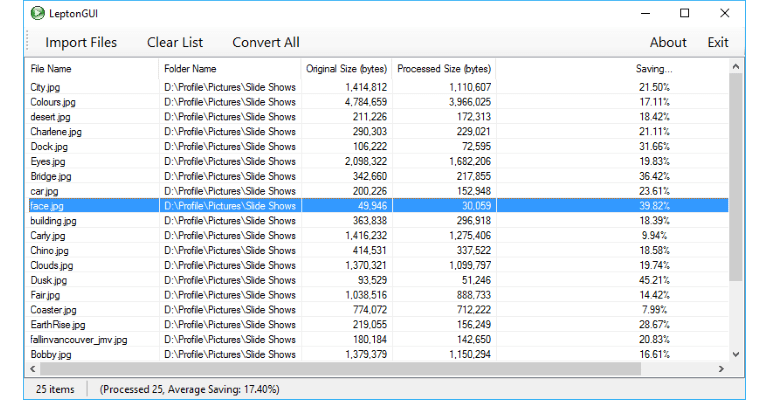Screen dimensions: 770x400
Task: Select the Colours.jpg file entry
Action: coord(54,102)
